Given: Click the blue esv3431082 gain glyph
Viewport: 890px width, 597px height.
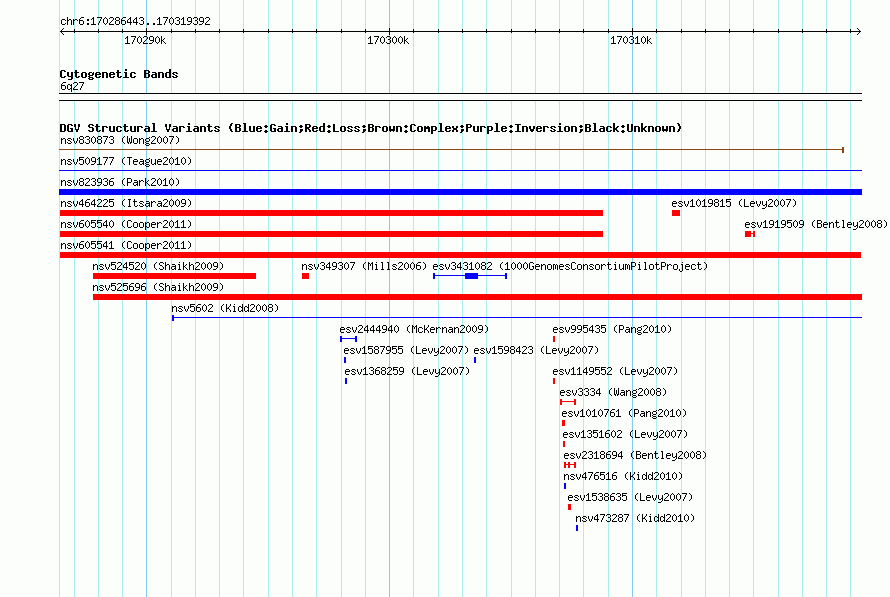Looking at the screenshot, I should click(470, 276).
